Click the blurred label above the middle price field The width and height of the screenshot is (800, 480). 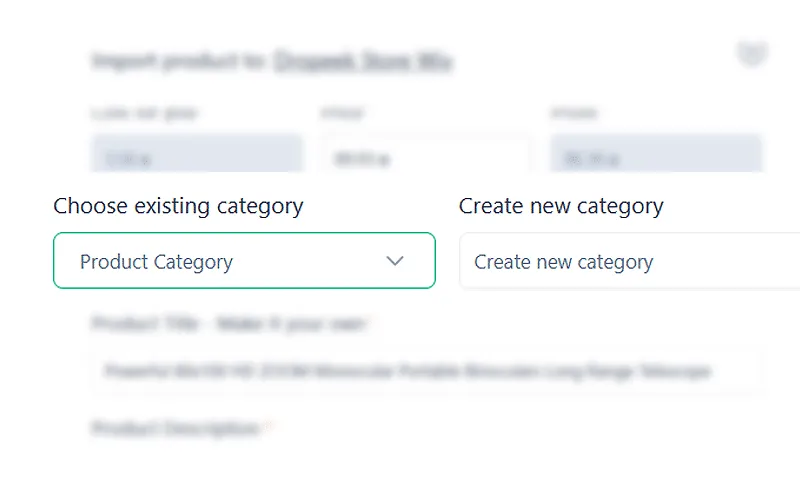[x=343, y=114]
